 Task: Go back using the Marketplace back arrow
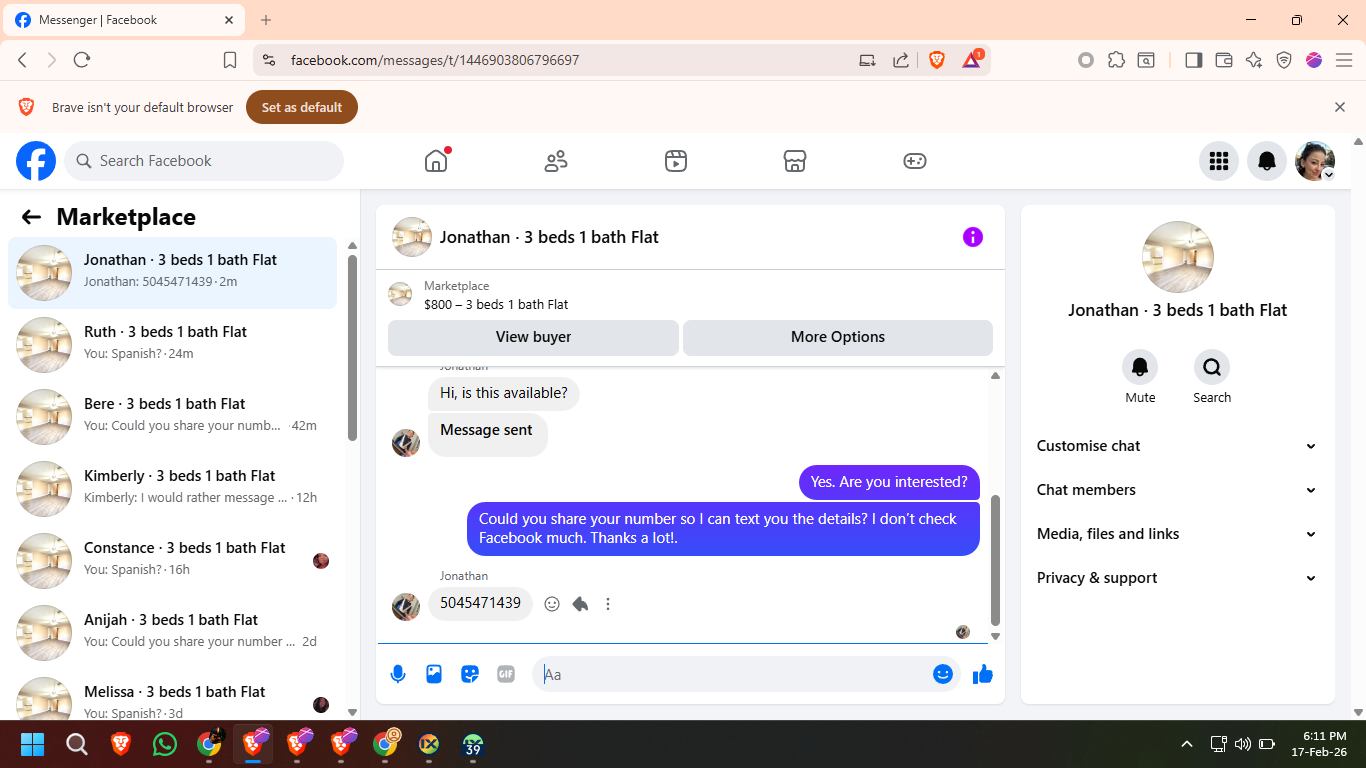pyautogui.click(x=31, y=217)
